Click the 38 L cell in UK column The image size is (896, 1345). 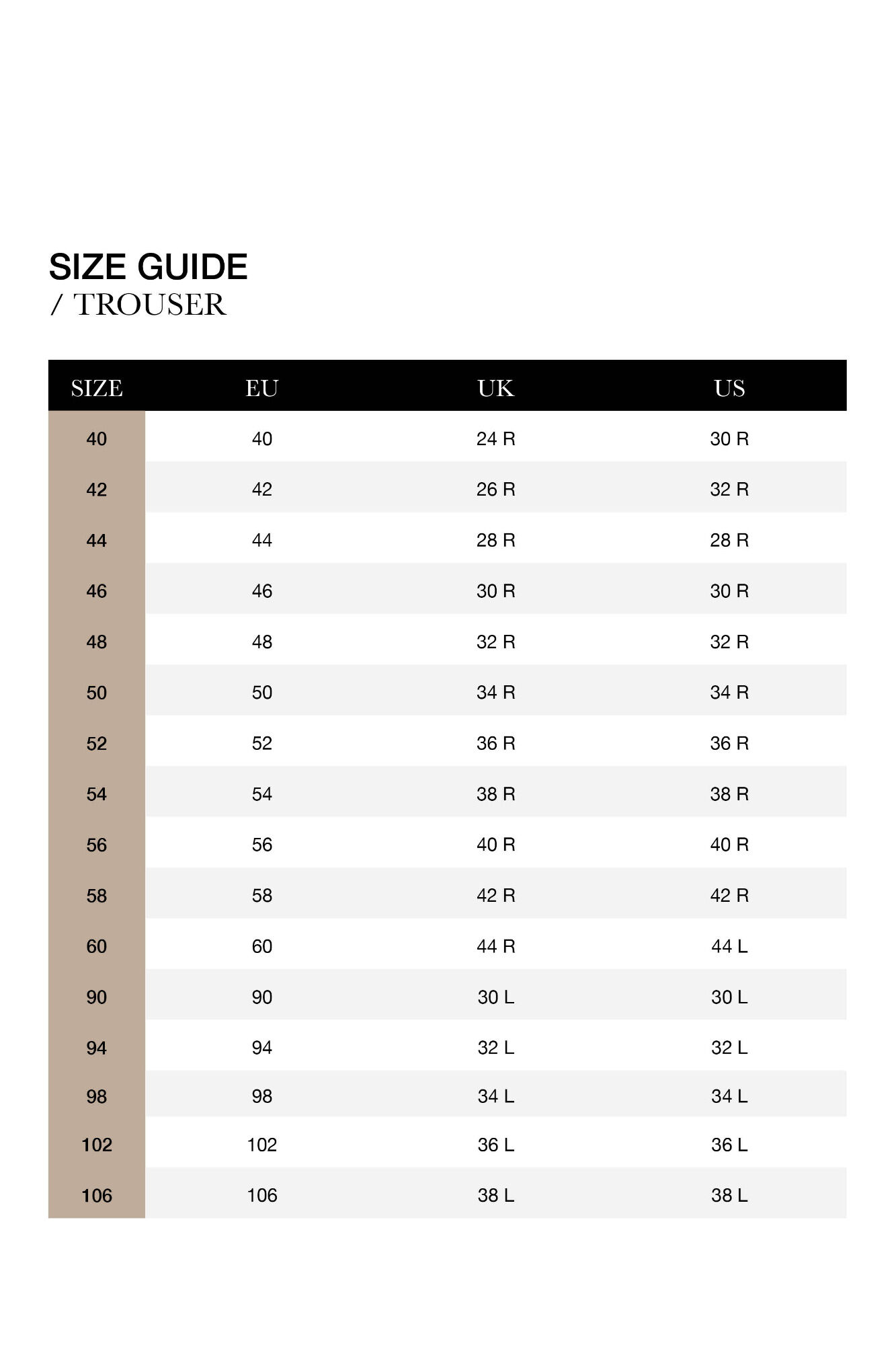[495, 1195]
